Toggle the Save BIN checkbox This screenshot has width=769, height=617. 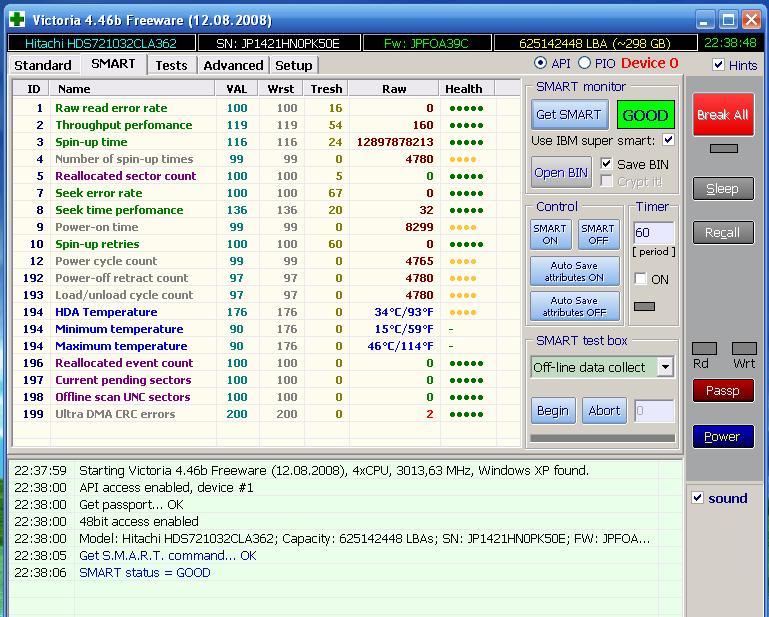[x=606, y=164]
